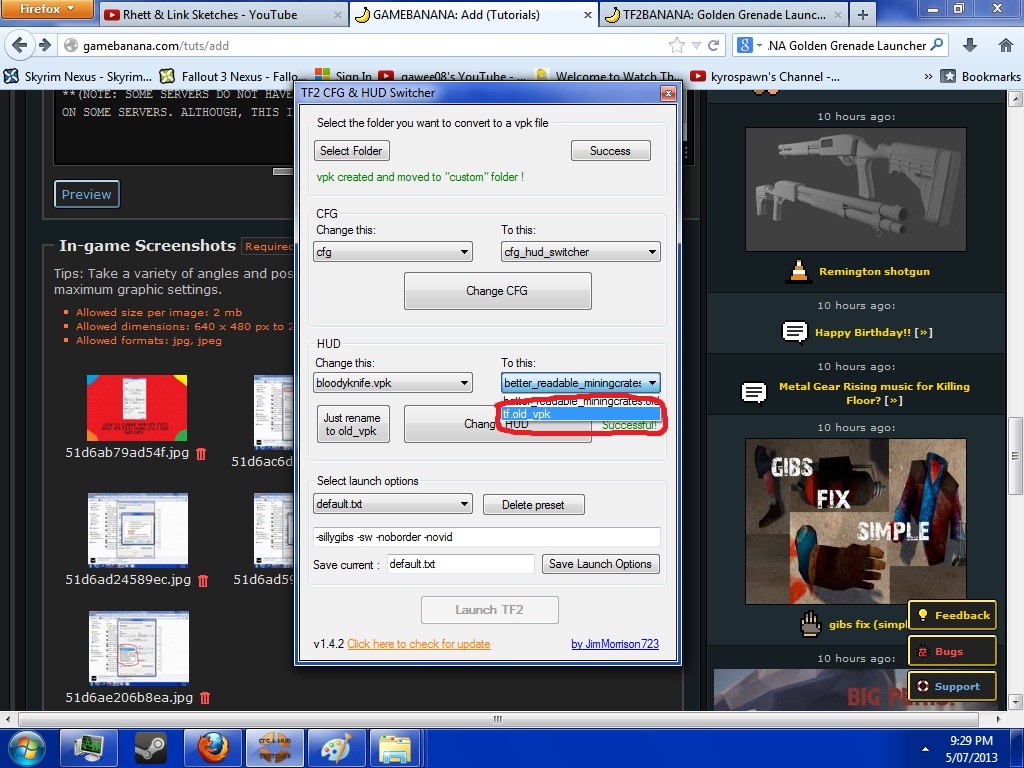Screen dimensions: 1024x768
Task: Open the search engine selector dropdown arrow
Action: point(760,46)
